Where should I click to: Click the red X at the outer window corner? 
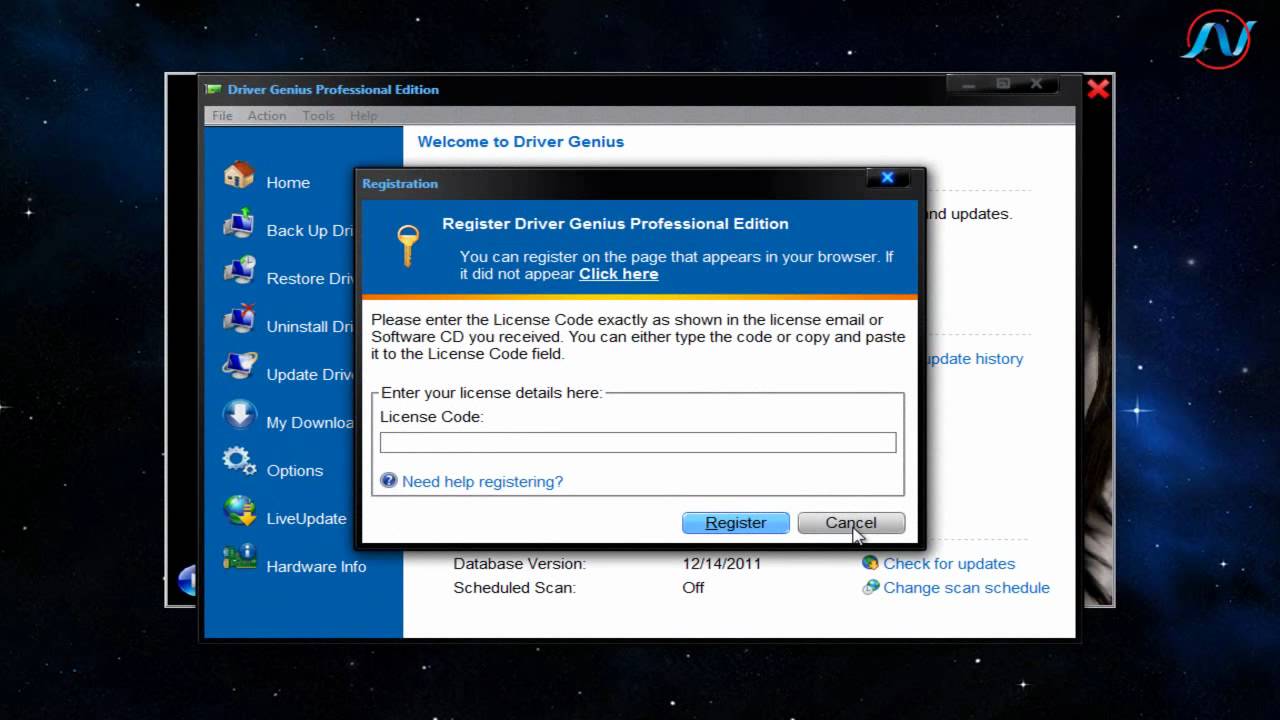(x=1098, y=89)
